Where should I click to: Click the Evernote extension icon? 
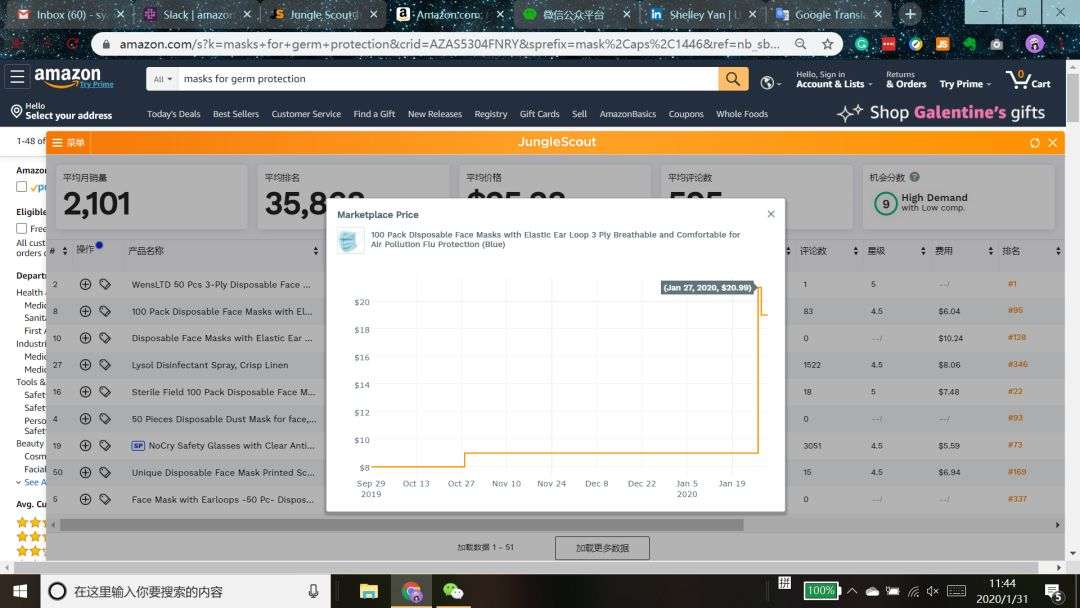point(969,44)
